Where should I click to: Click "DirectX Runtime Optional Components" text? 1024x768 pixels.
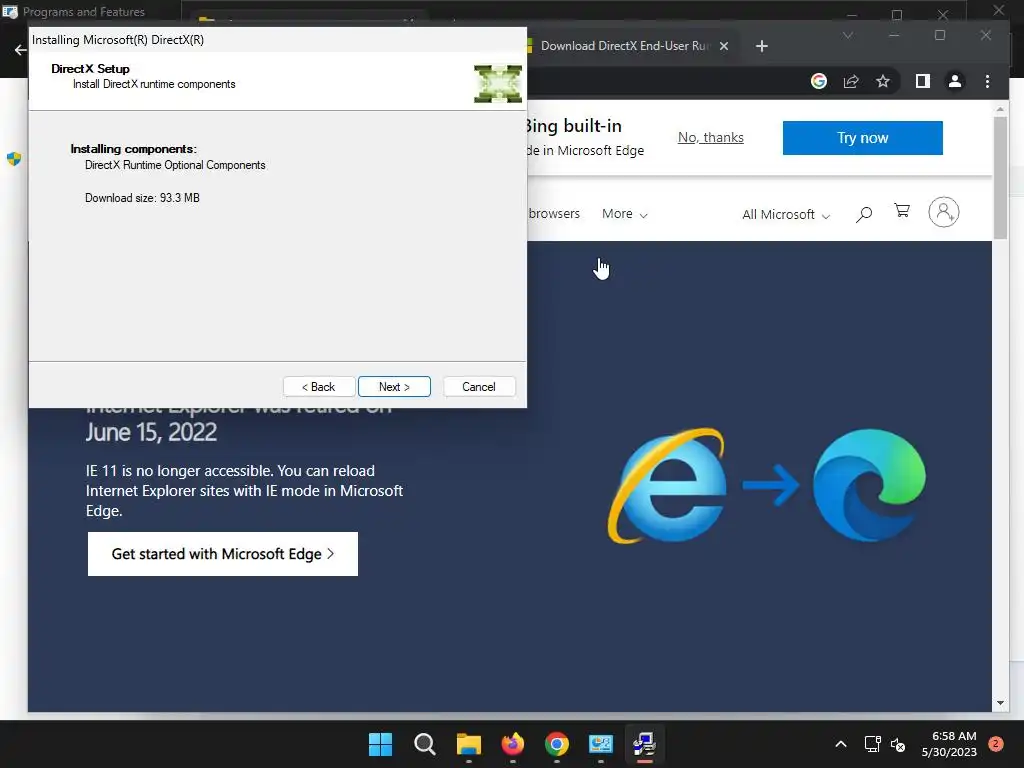pyautogui.click(x=175, y=165)
